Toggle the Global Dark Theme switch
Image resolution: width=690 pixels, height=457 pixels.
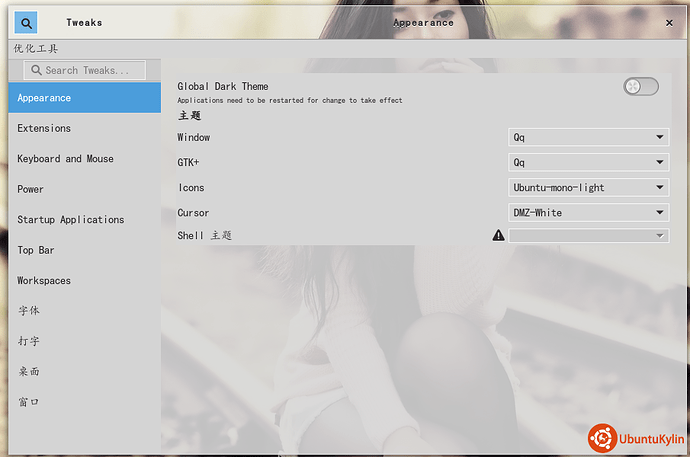coord(640,87)
